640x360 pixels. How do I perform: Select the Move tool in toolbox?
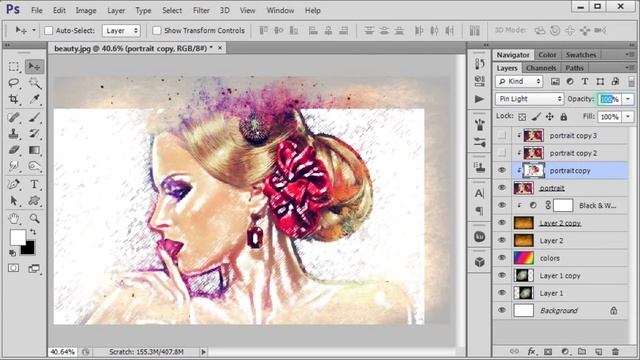[34, 67]
